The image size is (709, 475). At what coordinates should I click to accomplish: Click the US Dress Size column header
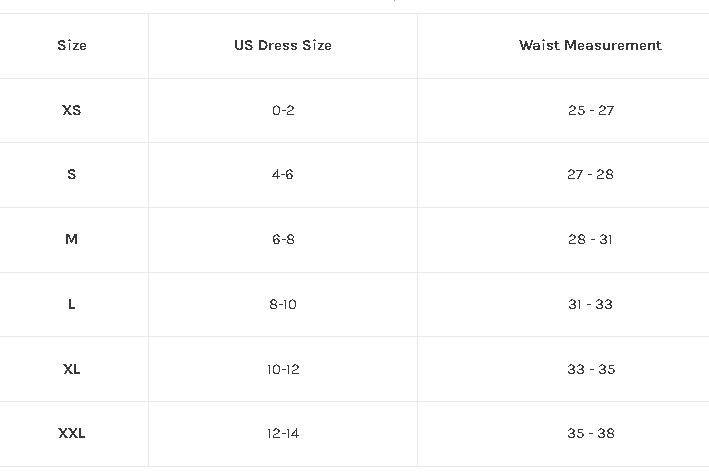pos(283,45)
